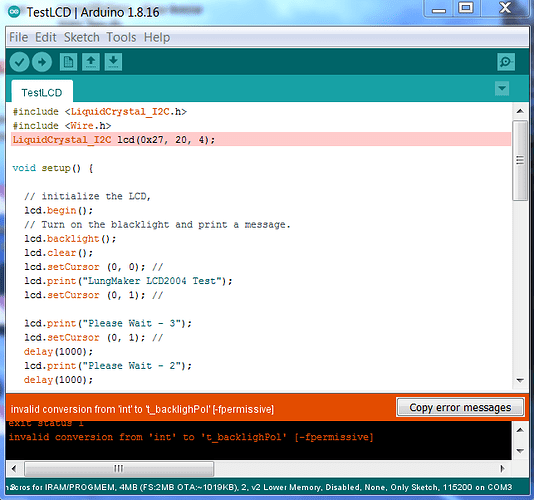The image size is (534, 500).
Task: Open a sketch with the Open icon
Action: coord(91,62)
